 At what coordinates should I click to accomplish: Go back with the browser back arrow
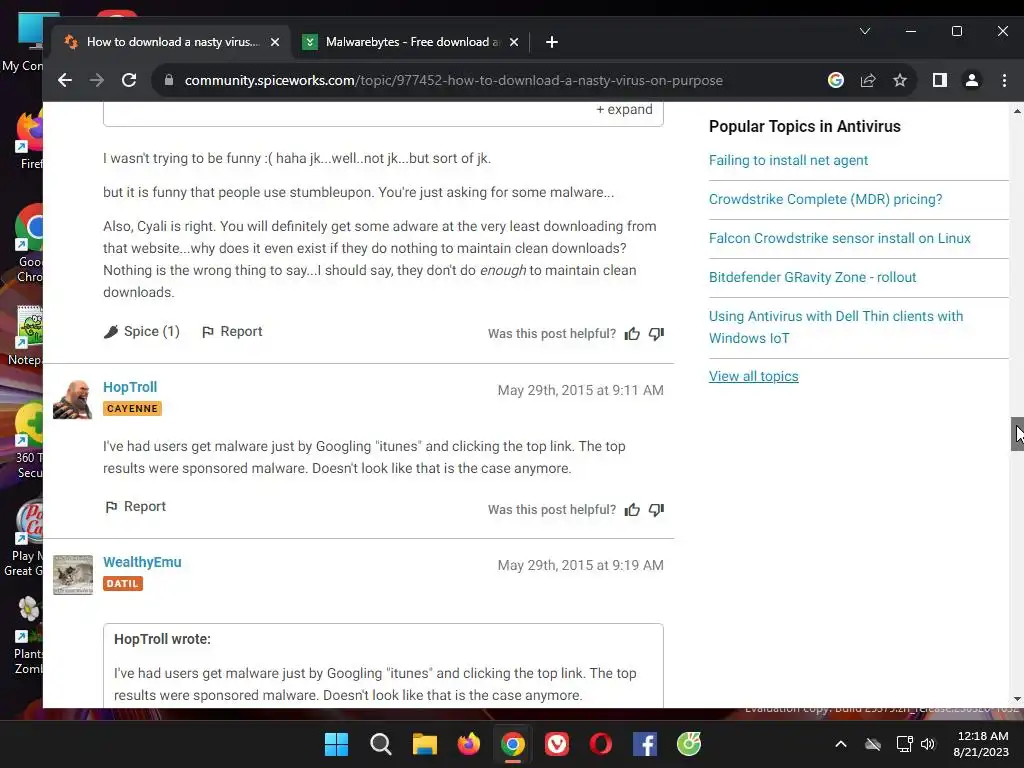[65, 80]
